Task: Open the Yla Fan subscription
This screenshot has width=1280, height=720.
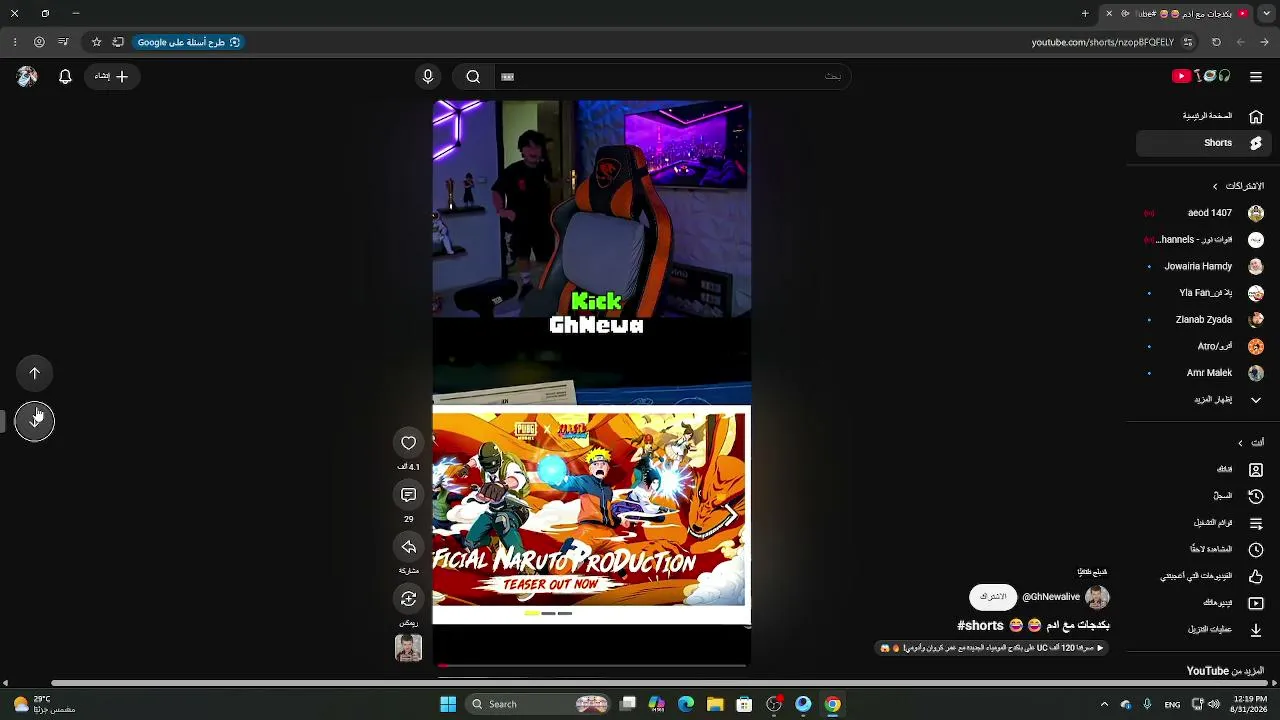Action: coord(1204,293)
